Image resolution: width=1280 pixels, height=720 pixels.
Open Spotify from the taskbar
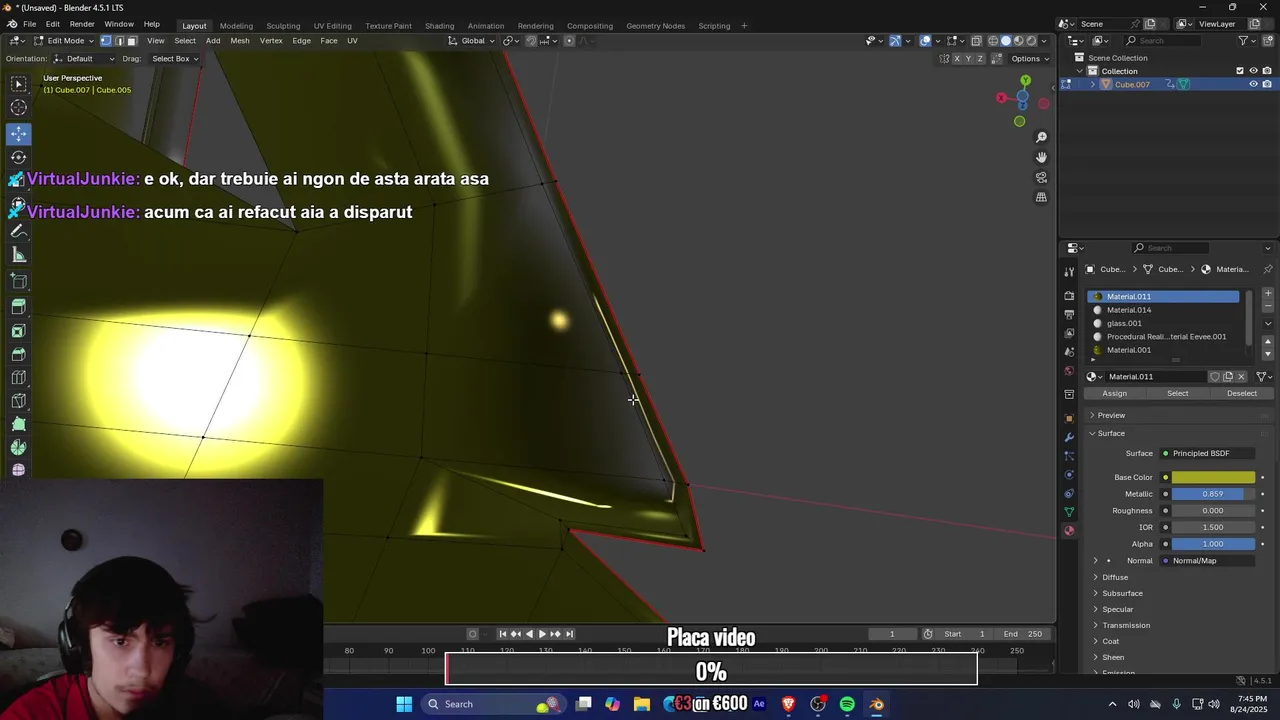[x=847, y=704]
